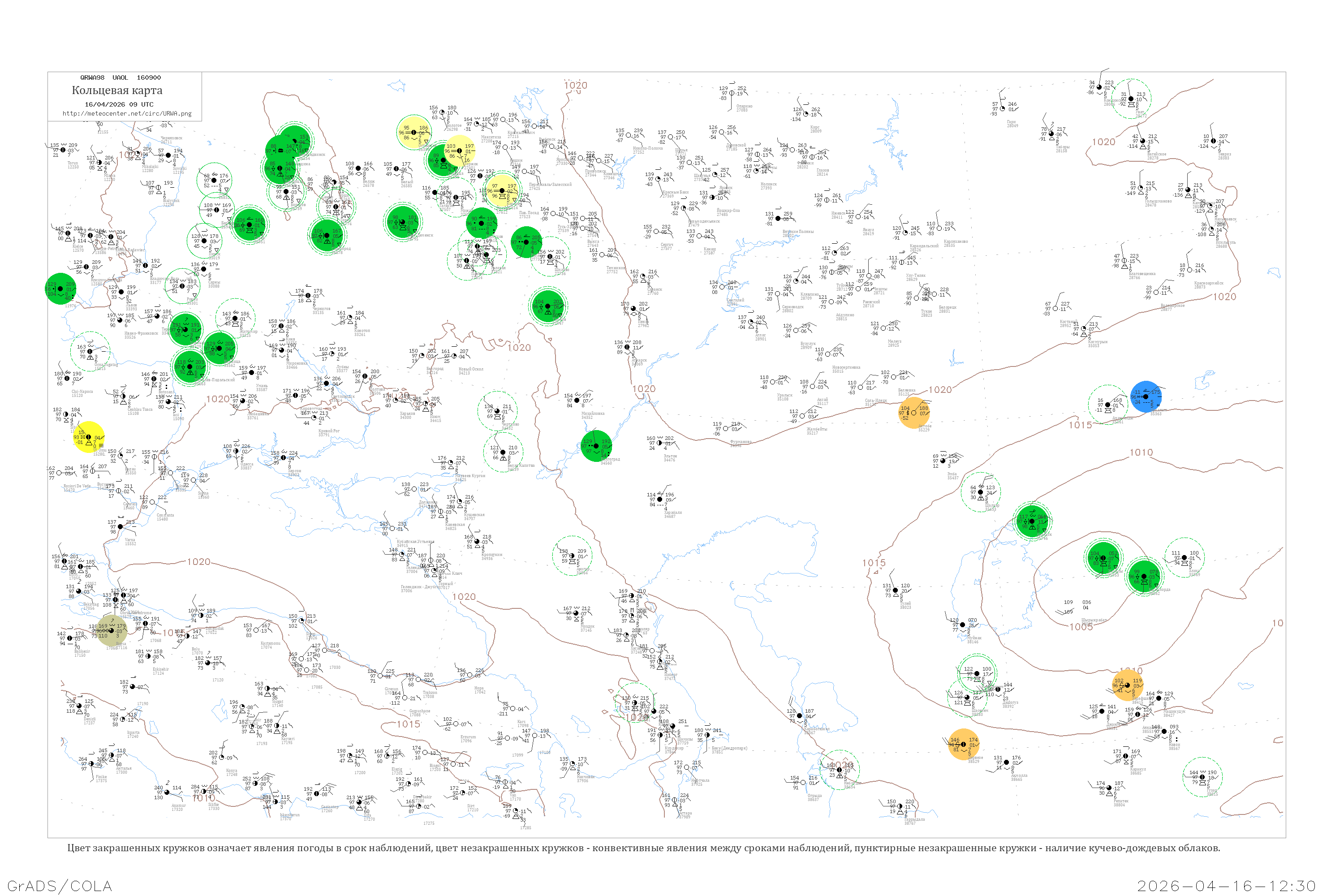The image size is (1344, 896).
Task: Click the 2026-04-16-12:30 timestamp
Action: tap(1226, 885)
